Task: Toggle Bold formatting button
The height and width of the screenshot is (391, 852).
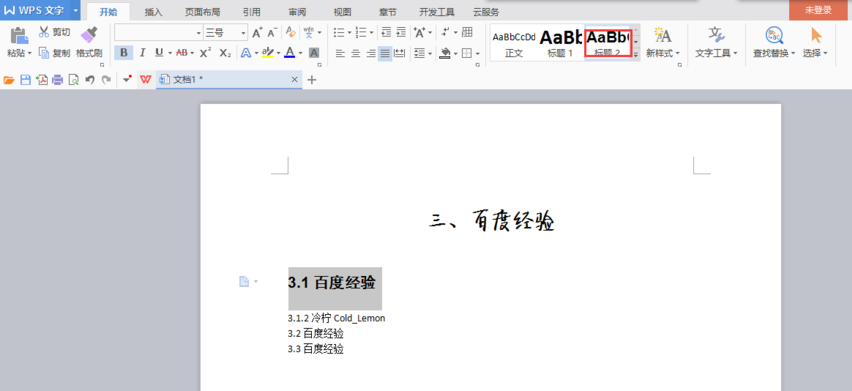Action: click(124, 53)
